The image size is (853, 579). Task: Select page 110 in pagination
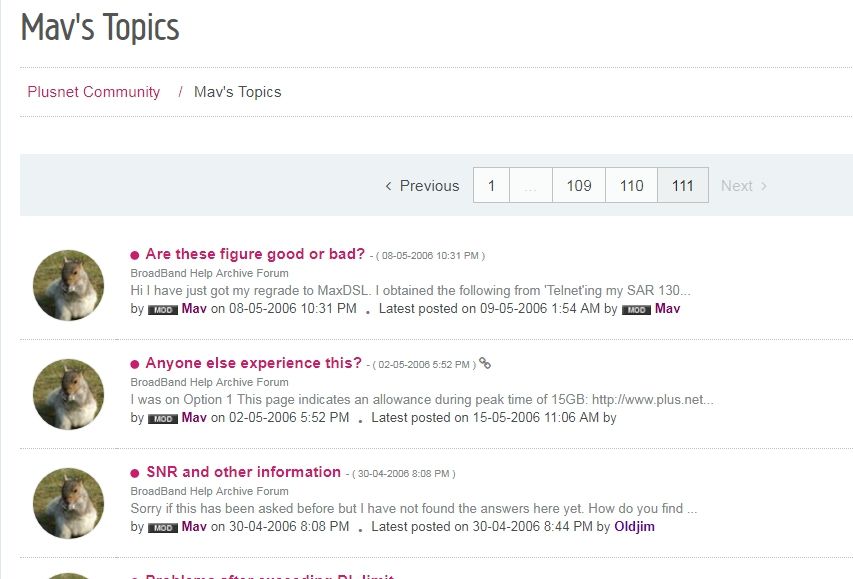[x=630, y=186]
